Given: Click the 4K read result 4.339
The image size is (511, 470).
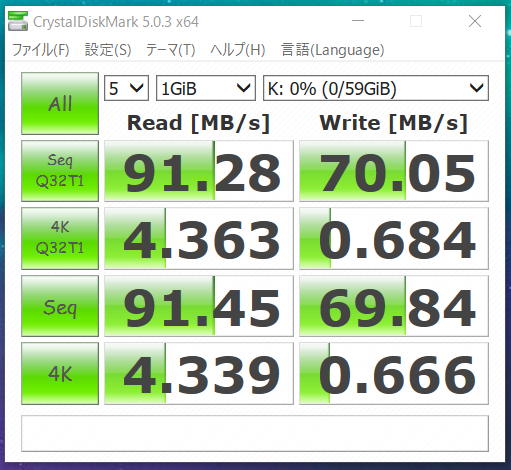Looking at the screenshot, I should coord(199,373).
